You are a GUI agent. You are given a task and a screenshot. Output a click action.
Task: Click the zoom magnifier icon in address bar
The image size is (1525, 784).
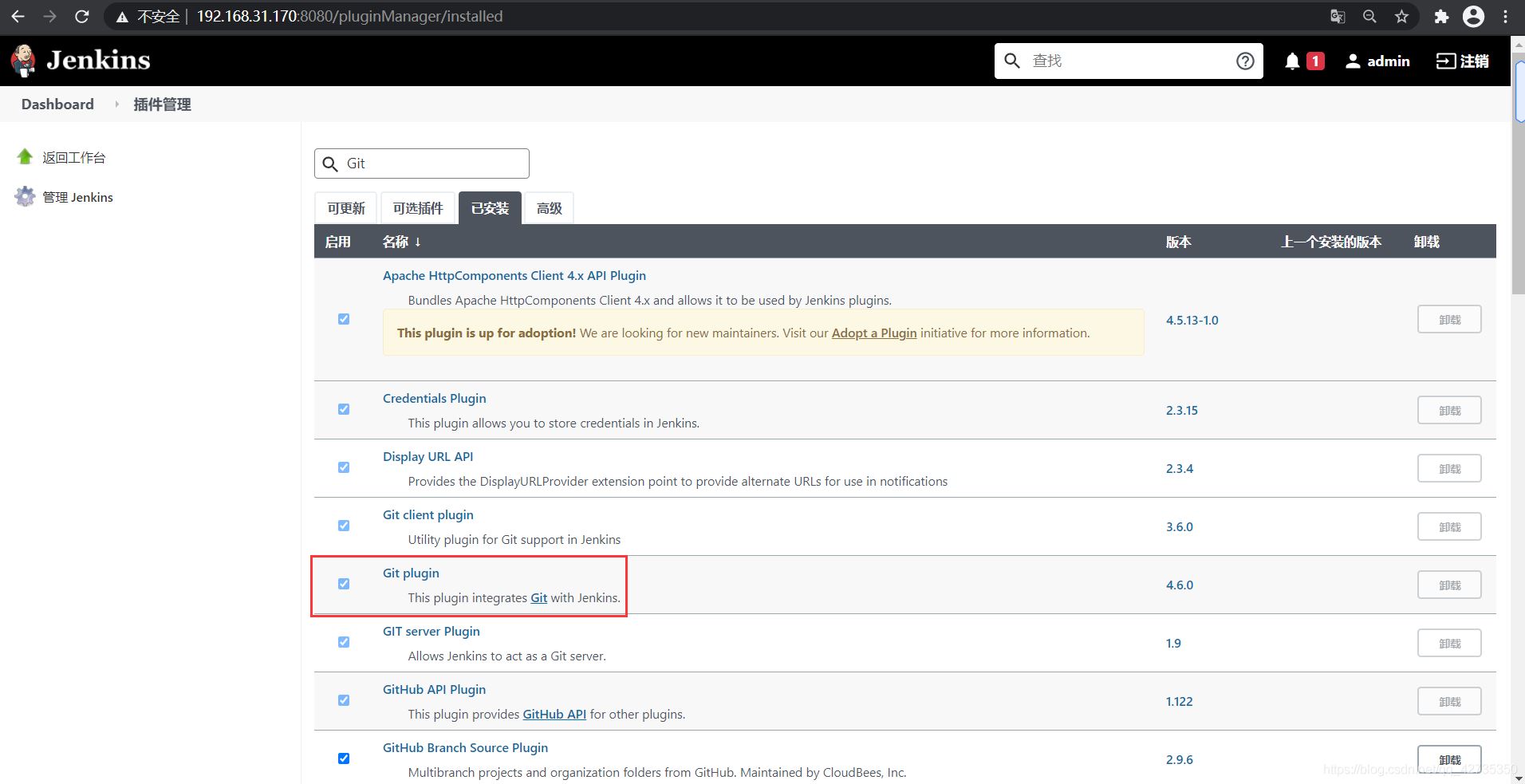coord(1369,16)
